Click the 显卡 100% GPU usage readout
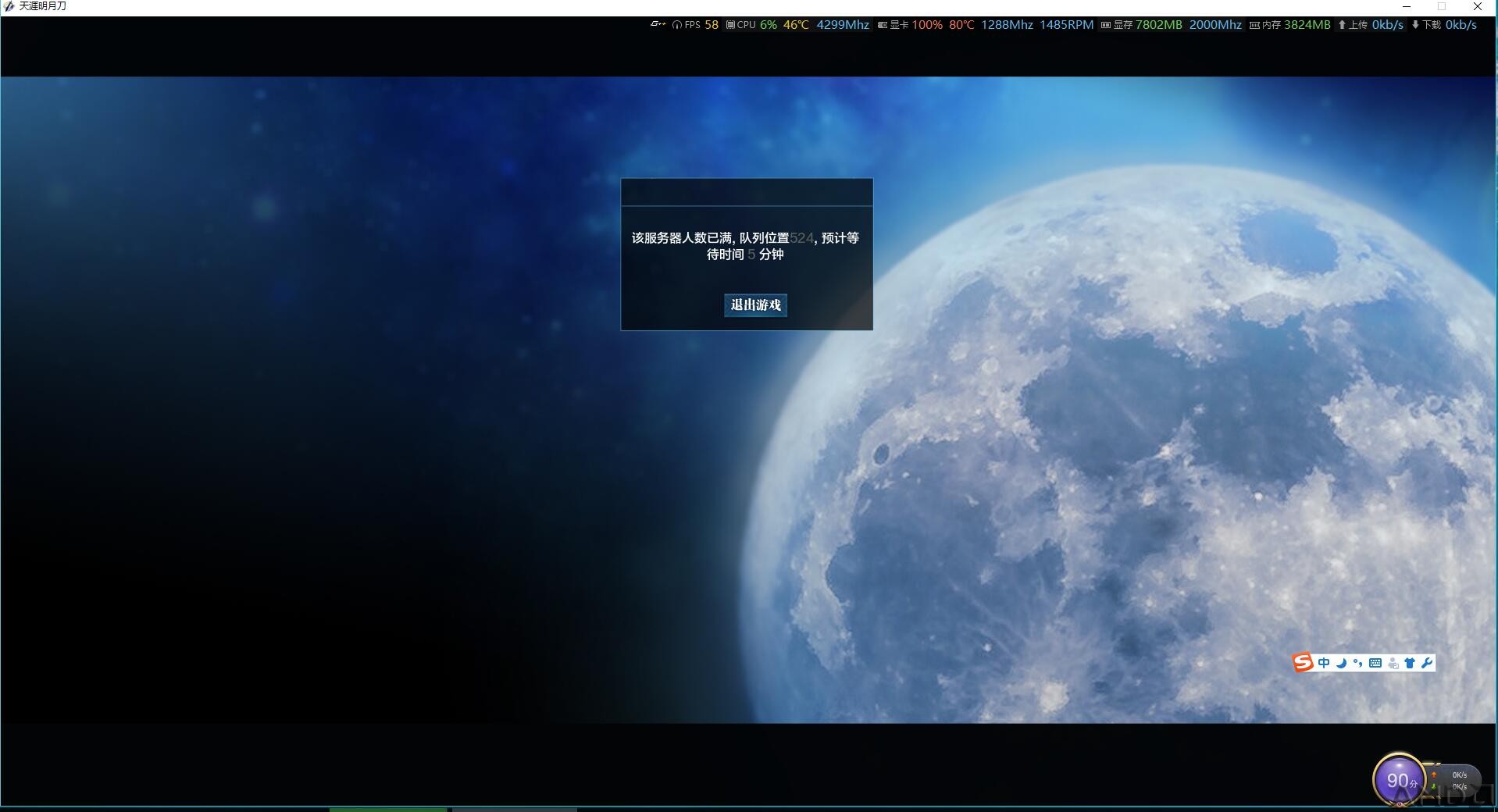This screenshot has width=1498, height=812. (x=910, y=24)
